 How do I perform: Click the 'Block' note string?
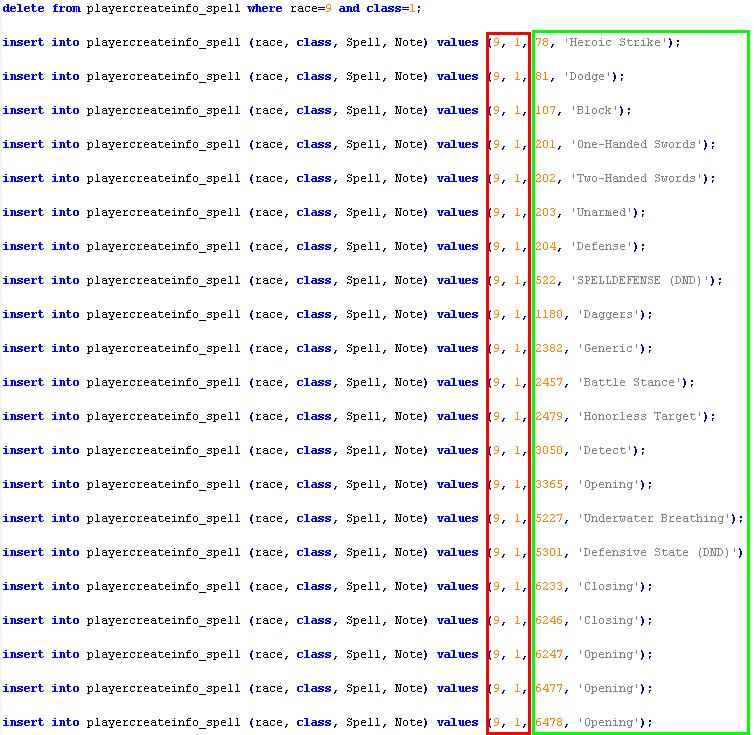pyautogui.click(x=594, y=111)
